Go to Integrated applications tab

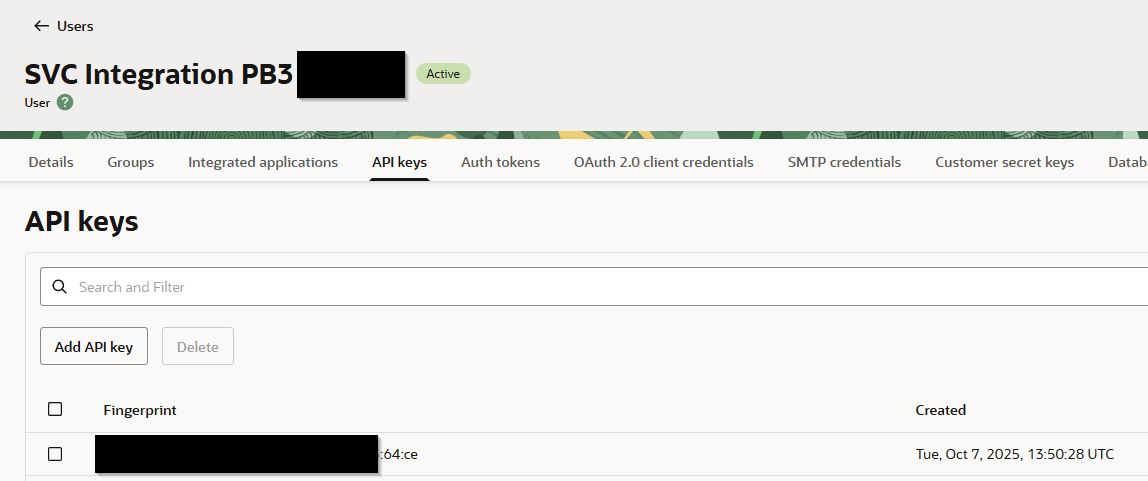pos(263,162)
